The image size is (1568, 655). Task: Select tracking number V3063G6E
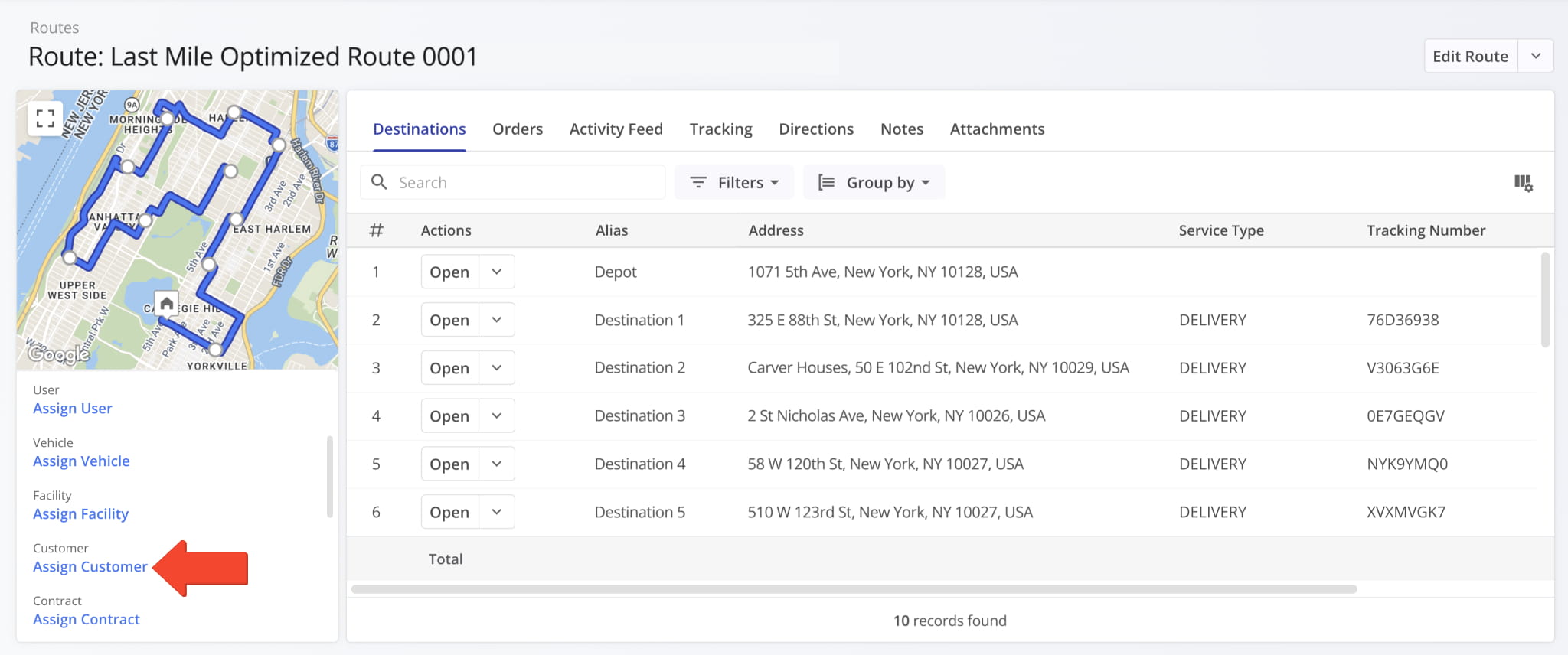coord(1403,368)
